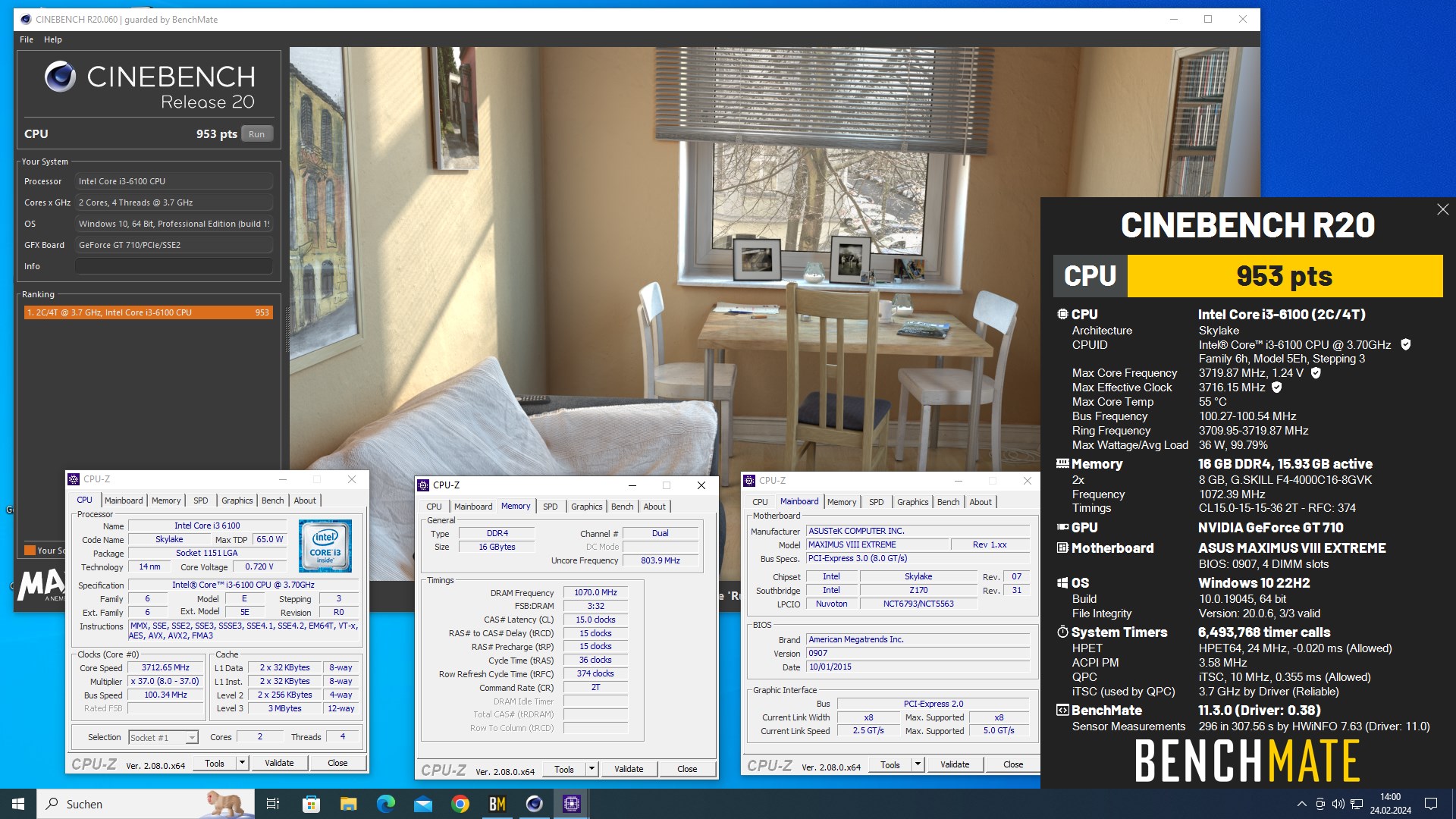Image resolution: width=1456 pixels, height=819 pixels.
Task: Open Memory tab in left CPU-Z window
Action: tap(166, 500)
